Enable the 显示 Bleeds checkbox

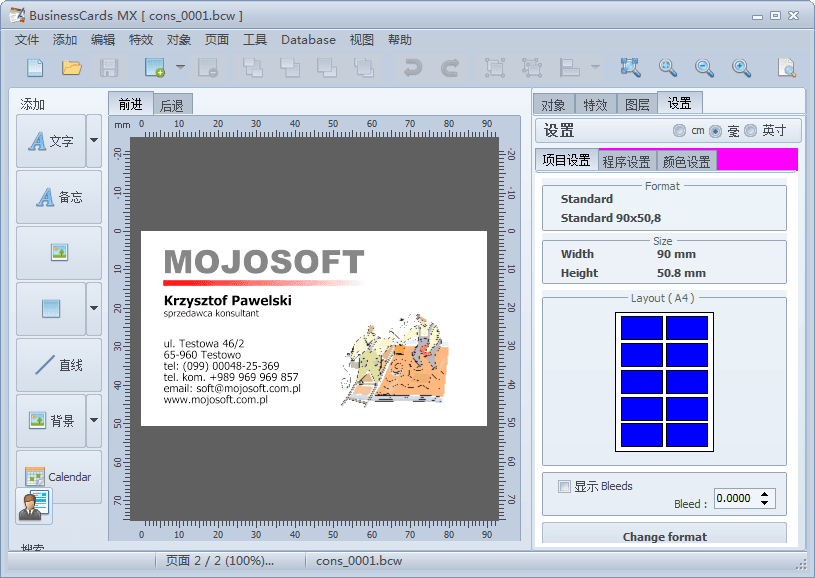[564, 487]
